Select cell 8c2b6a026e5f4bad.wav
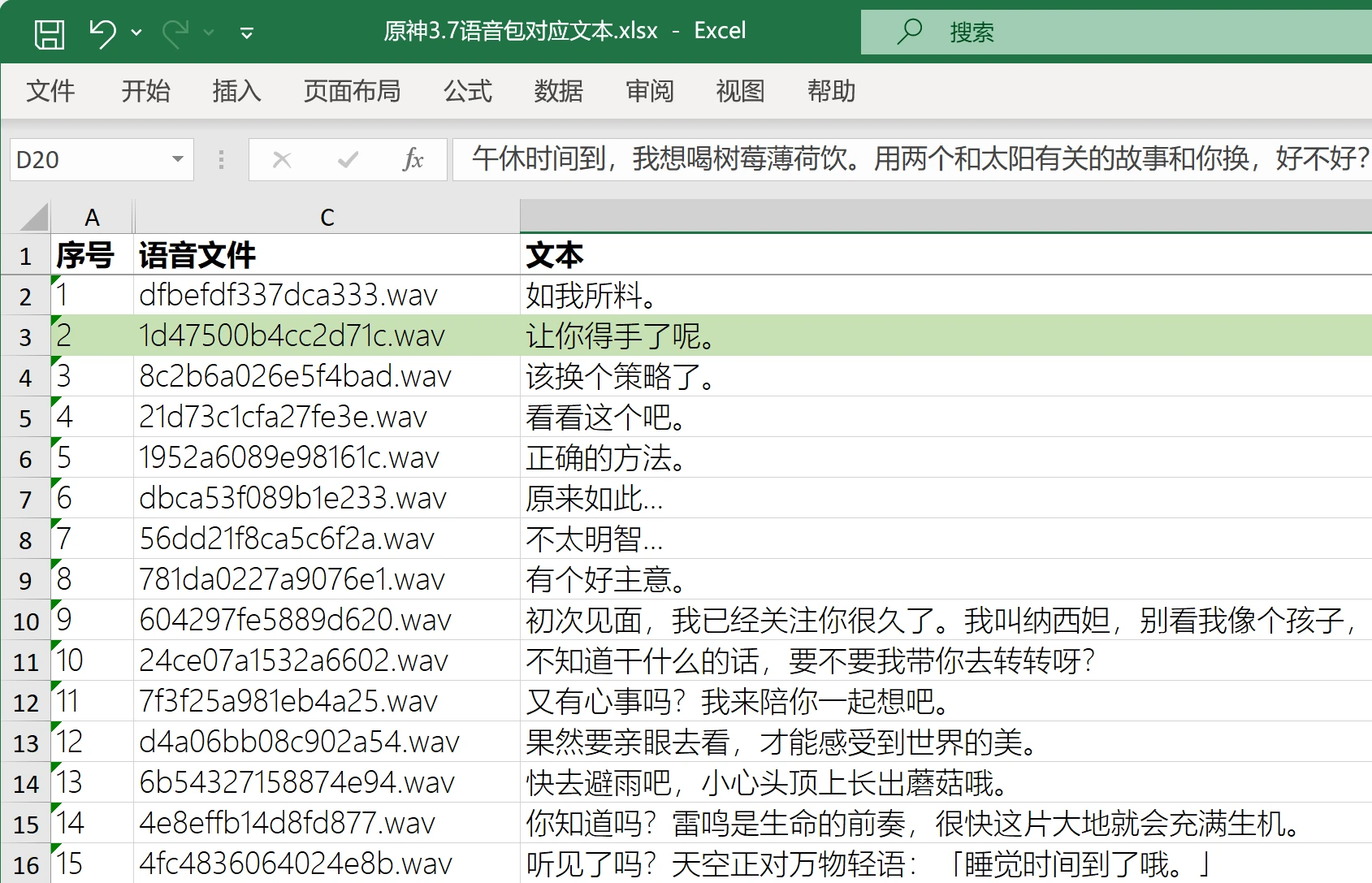This screenshot has width=1372, height=883. coord(327,377)
